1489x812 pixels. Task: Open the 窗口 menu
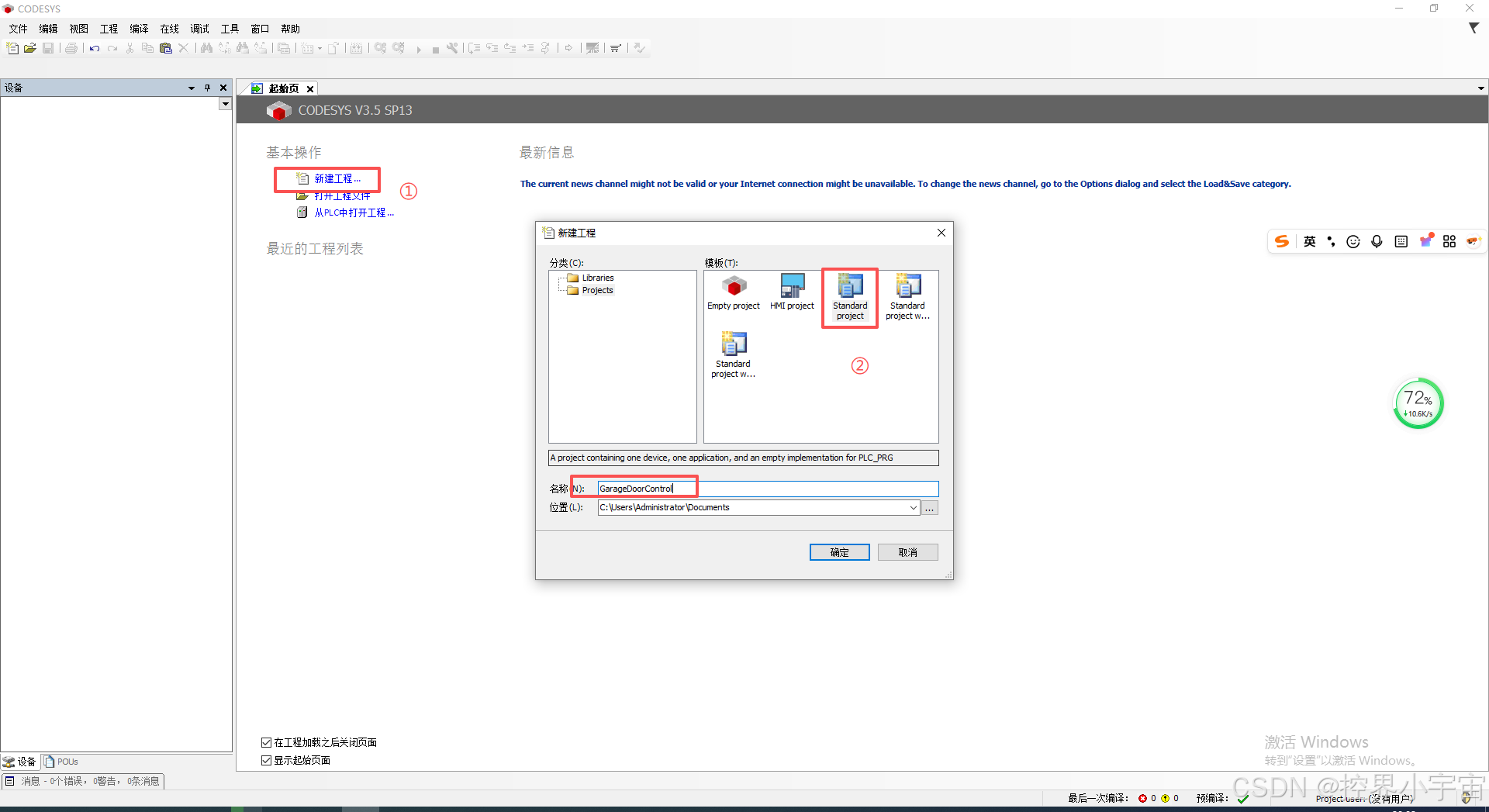point(260,29)
